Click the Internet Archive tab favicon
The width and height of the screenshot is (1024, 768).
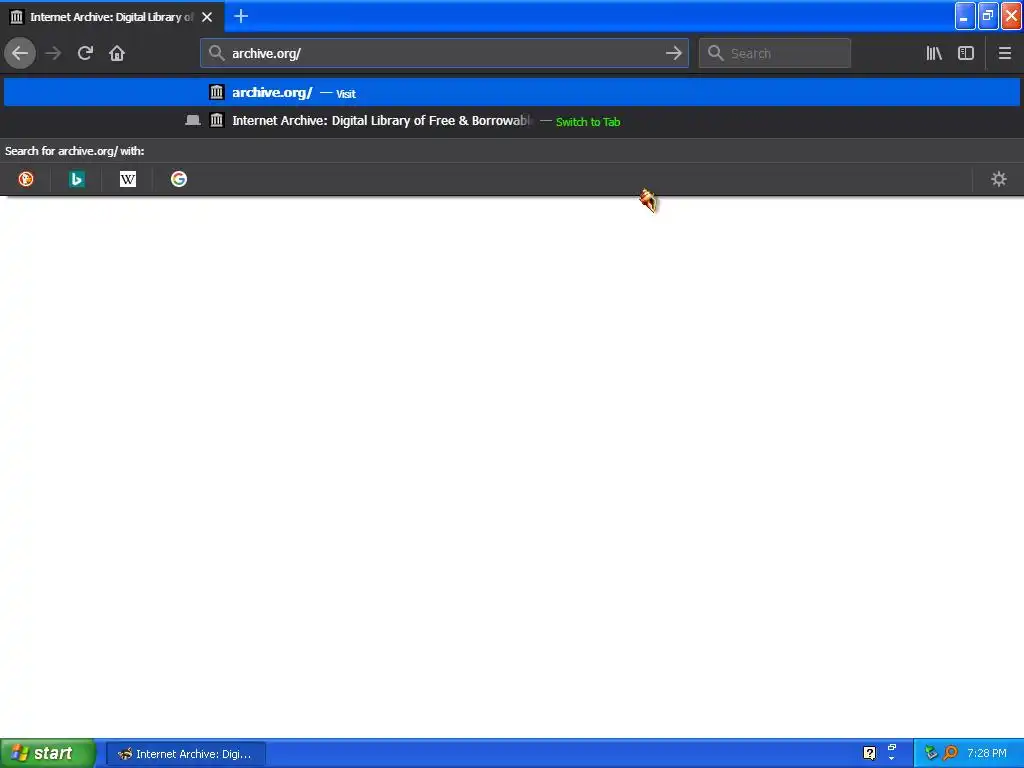coord(17,17)
